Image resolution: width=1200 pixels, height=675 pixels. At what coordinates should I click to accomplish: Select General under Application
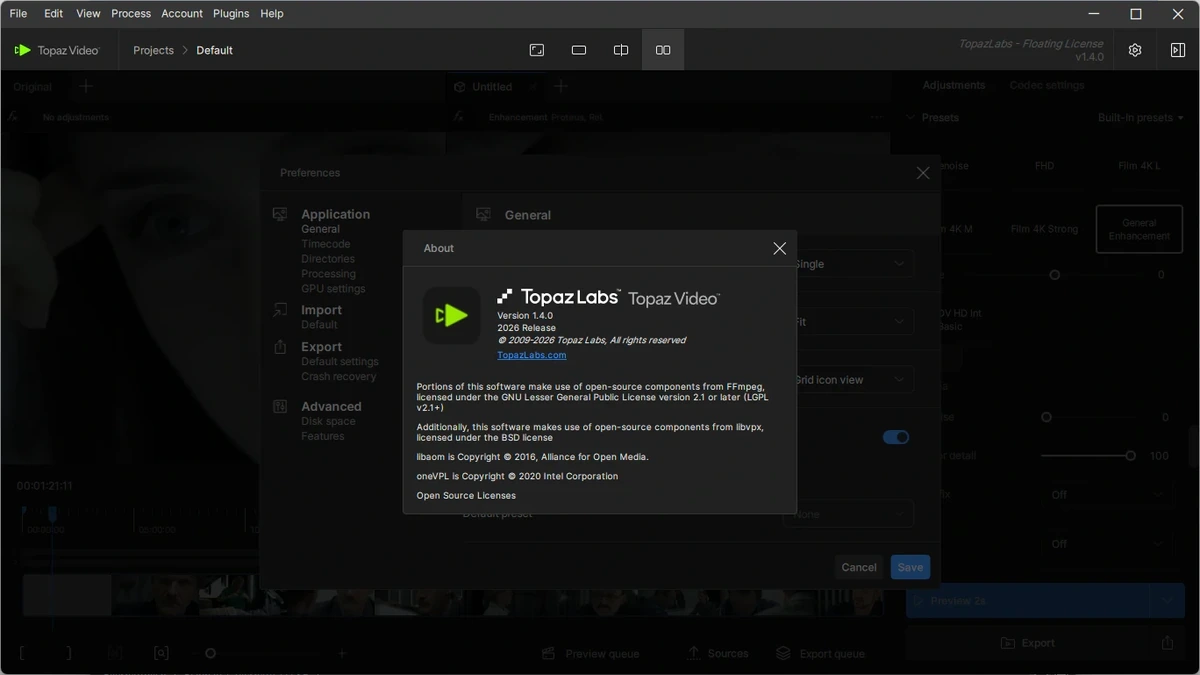[321, 229]
